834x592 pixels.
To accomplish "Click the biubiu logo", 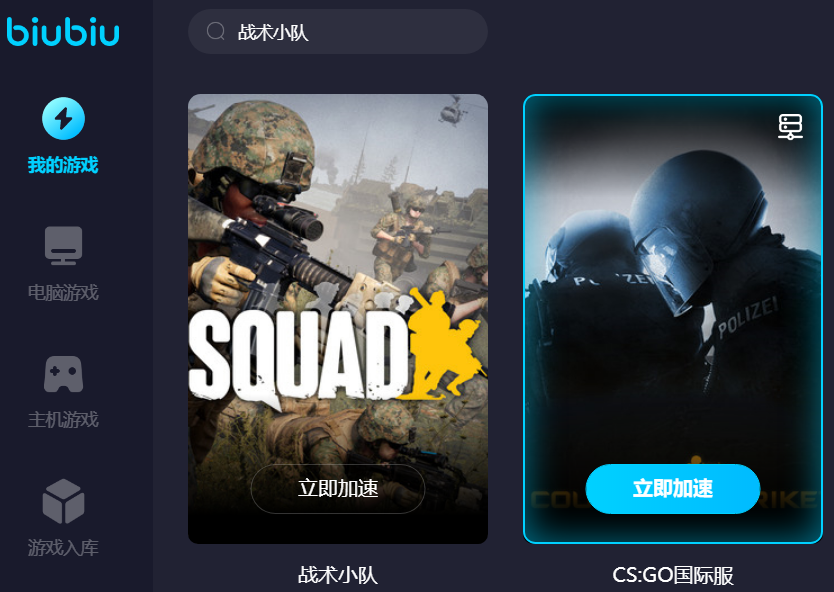I will pyautogui.click(x=63, y=31).
